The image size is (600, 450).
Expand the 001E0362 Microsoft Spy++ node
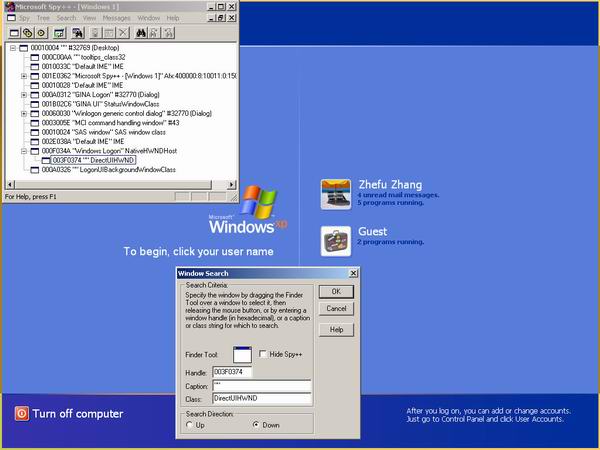point(24,76)
